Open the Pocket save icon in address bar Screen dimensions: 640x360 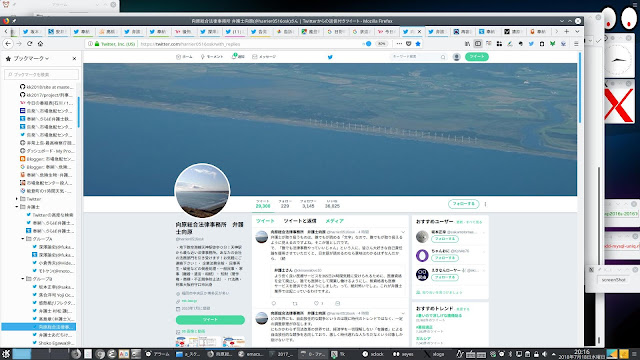click(x=409, y=44)
